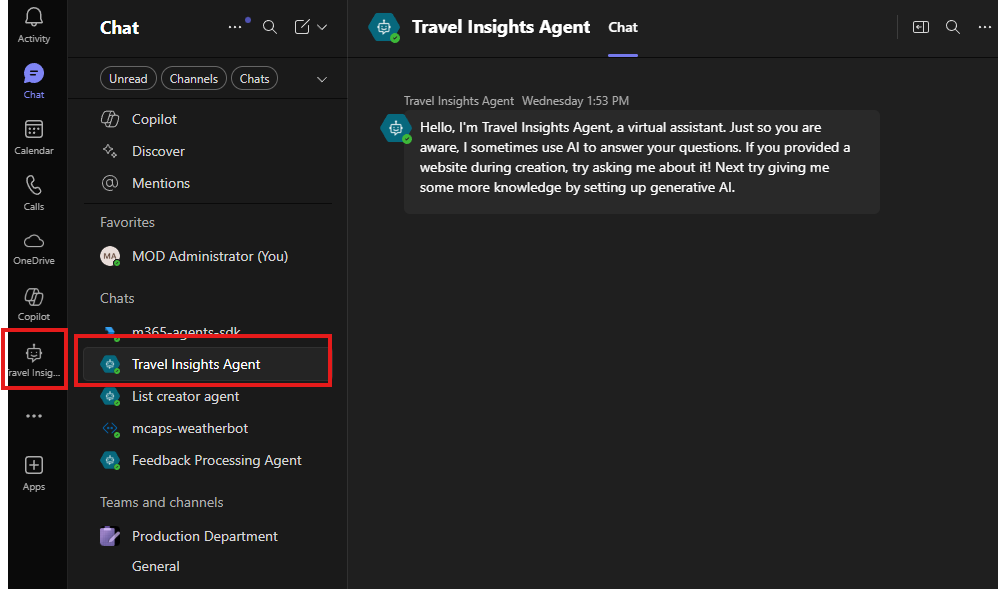Collapse the Favorites section header

pyautogui.click(x=127, y=222)
